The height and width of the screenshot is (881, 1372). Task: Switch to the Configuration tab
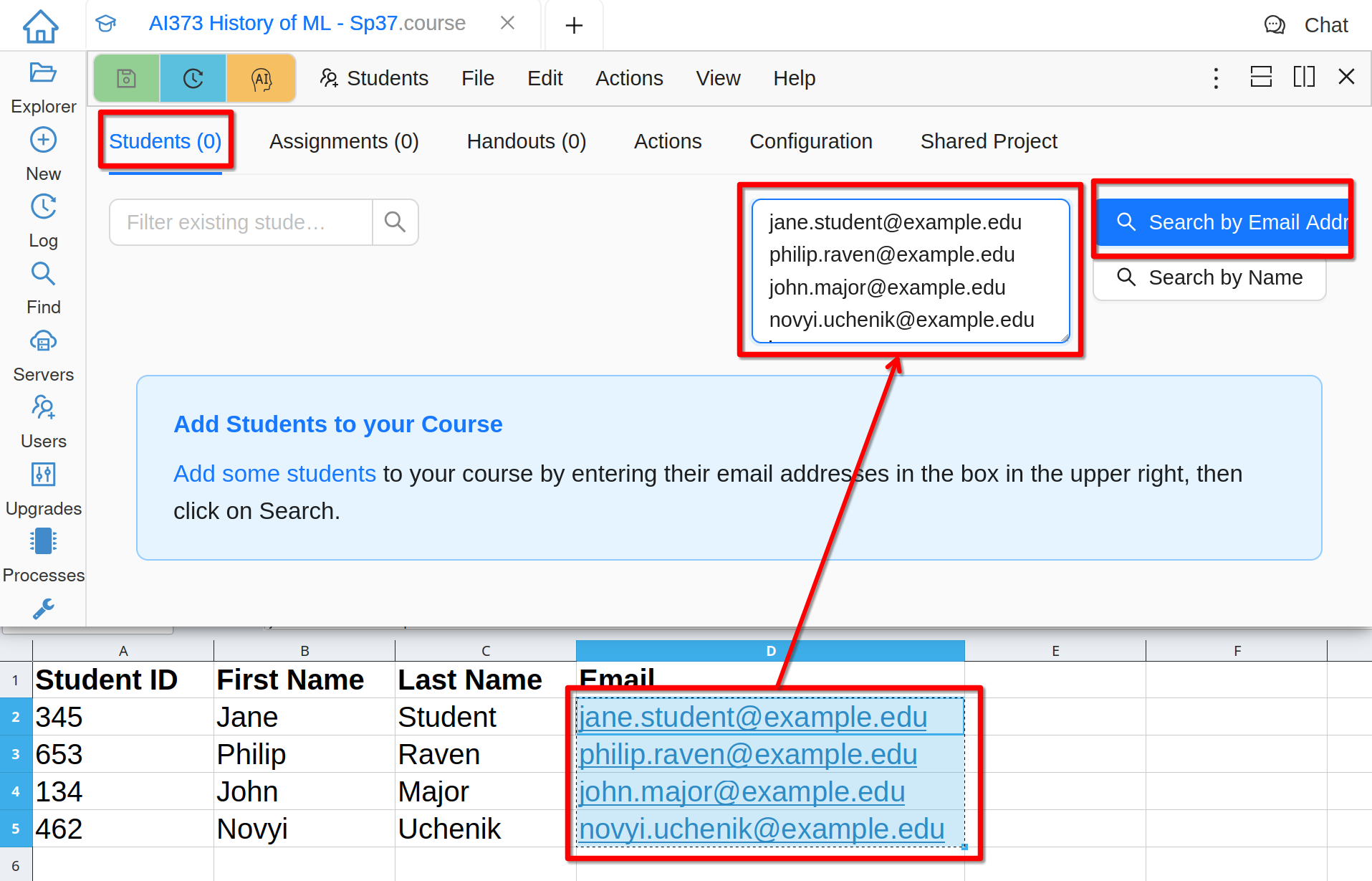810,141
